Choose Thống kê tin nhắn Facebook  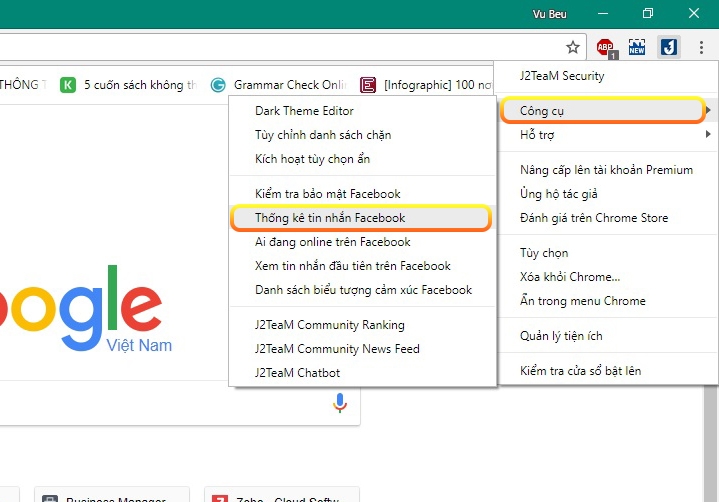point(362,218)
